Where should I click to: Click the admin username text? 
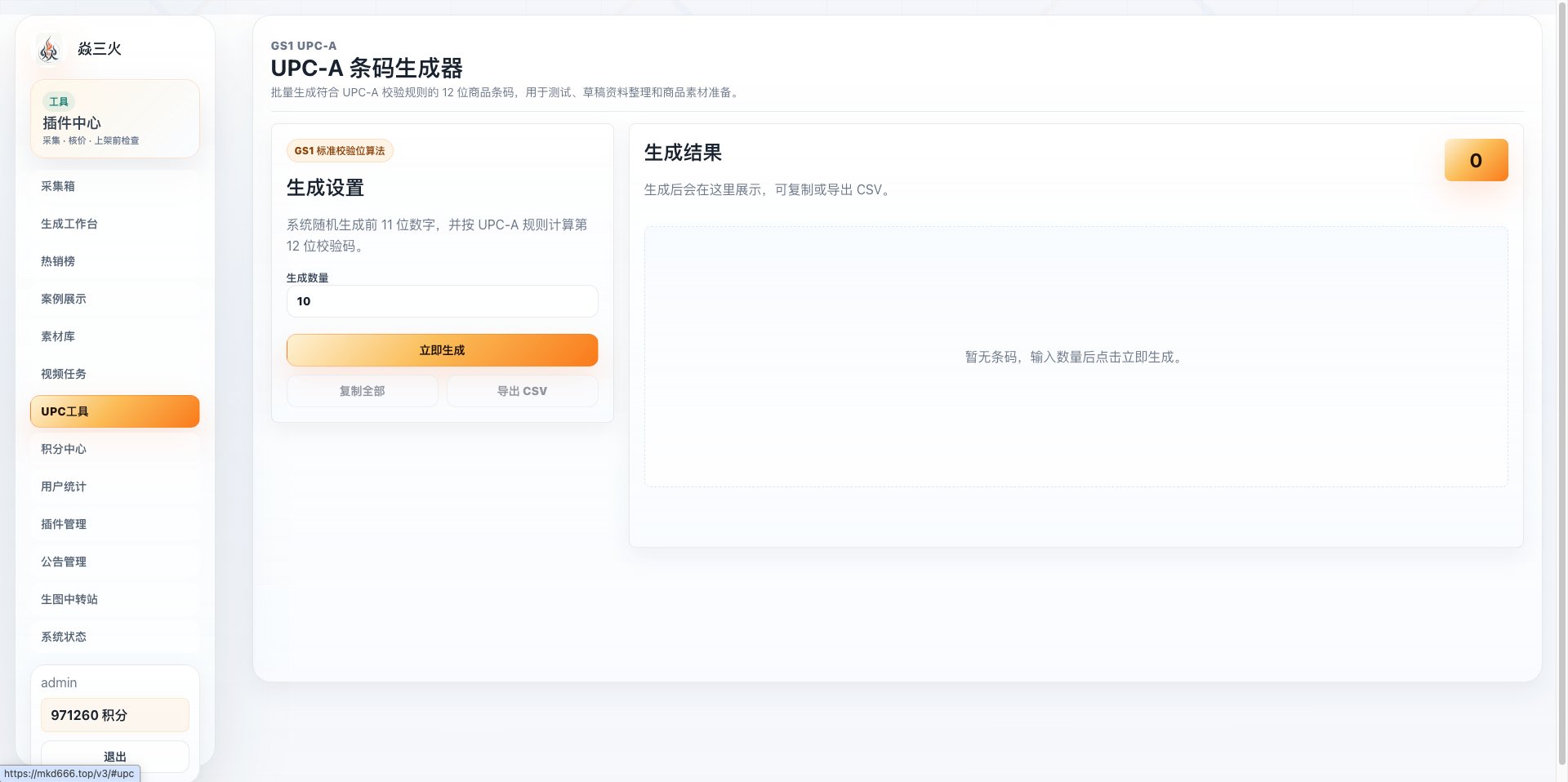pyautogui.click(x=59, y=682)
